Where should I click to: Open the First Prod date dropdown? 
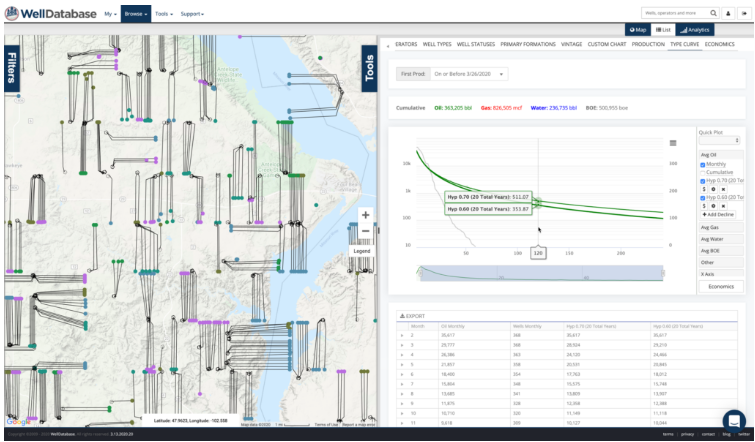coord(469,74)
